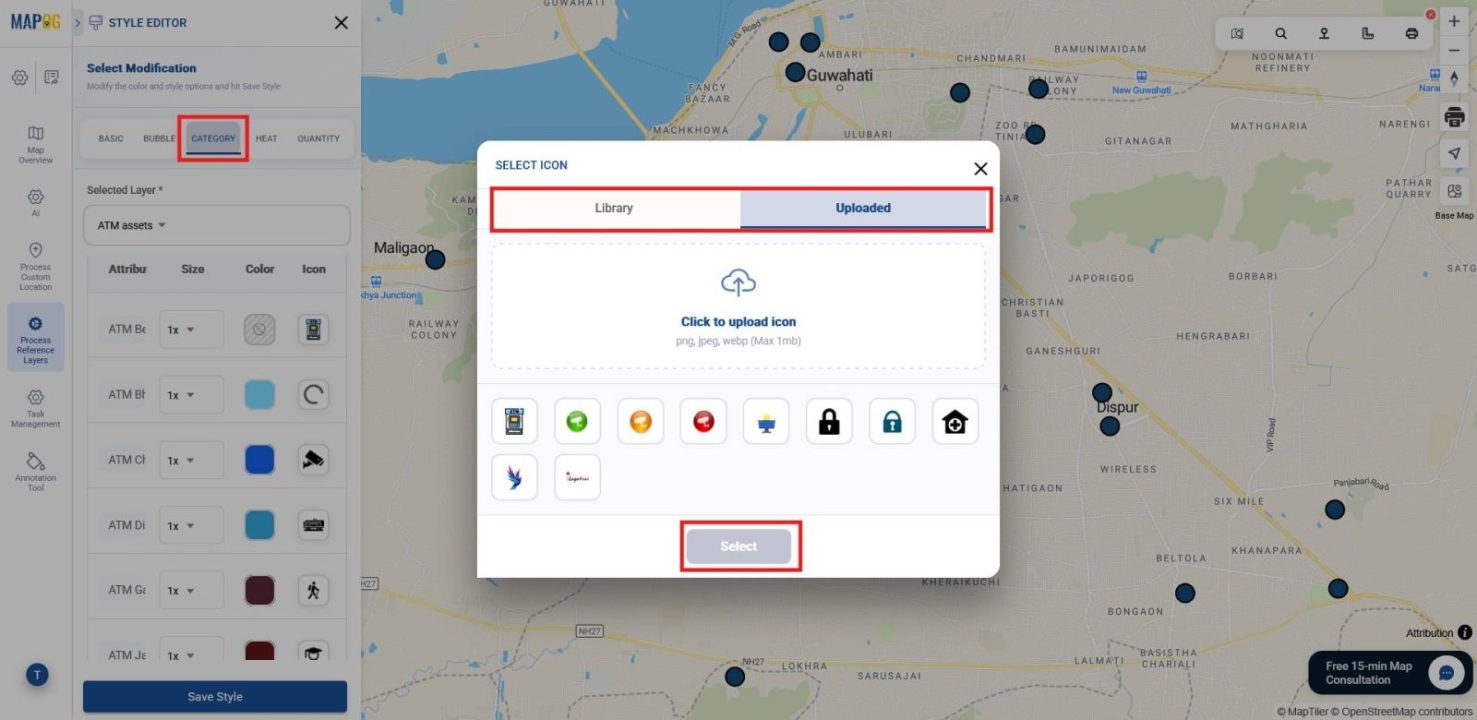Open the blue color swatch for ATM Ch
Image resolution: width=1477 pixels, height=720 pixels.
(259, 459)
